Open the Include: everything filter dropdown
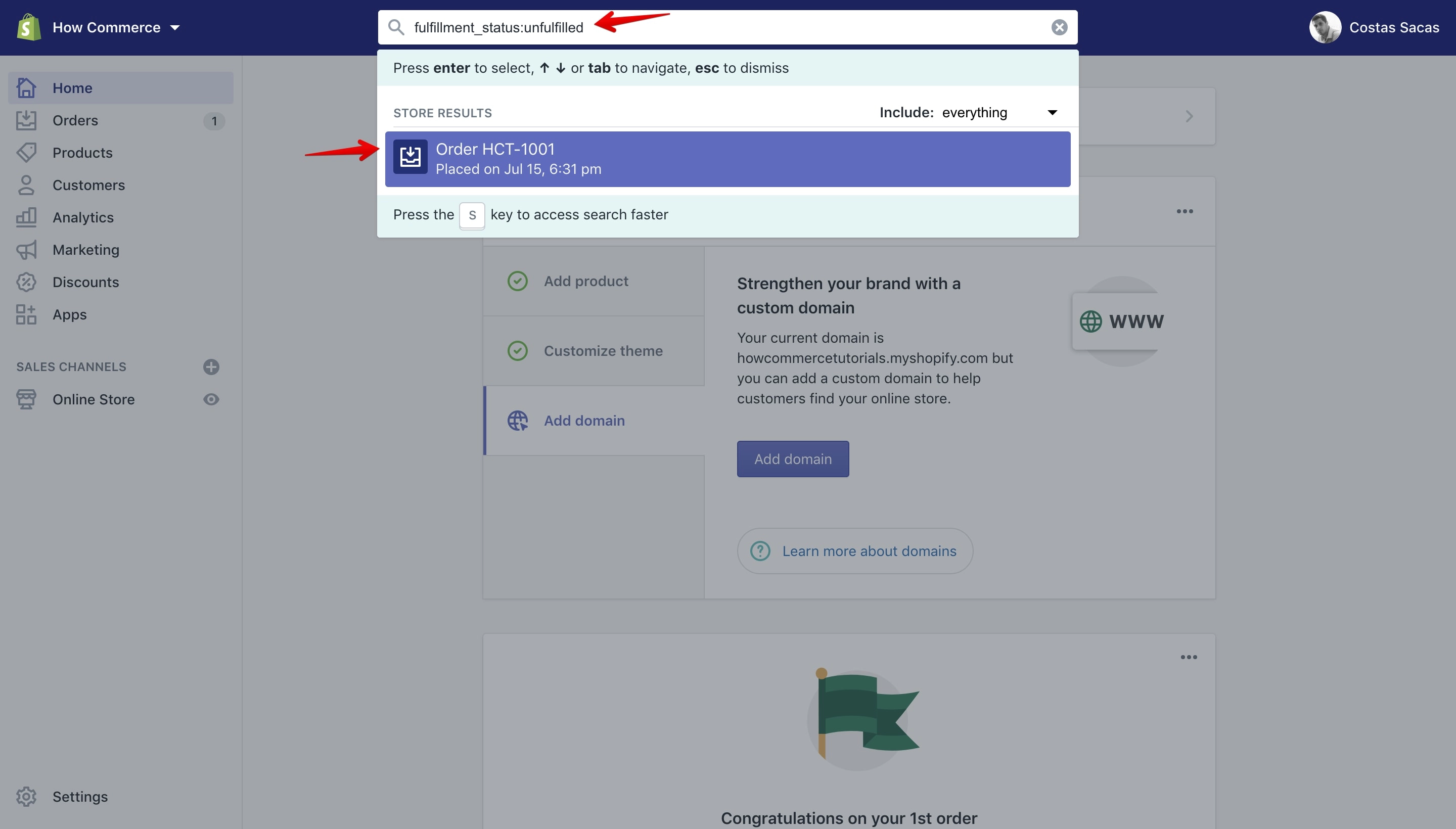This screenshot has width=1456, height=829. [x=969, y=113]
